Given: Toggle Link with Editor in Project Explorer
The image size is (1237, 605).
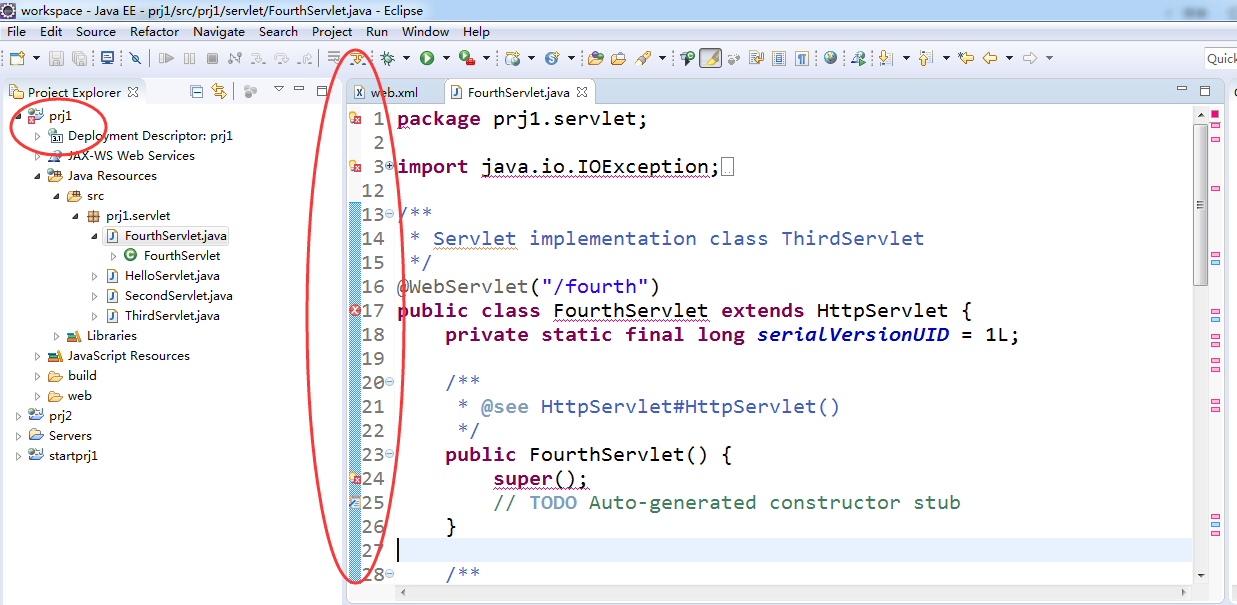Looking at the screenshot, I should (x=219, y=92).
